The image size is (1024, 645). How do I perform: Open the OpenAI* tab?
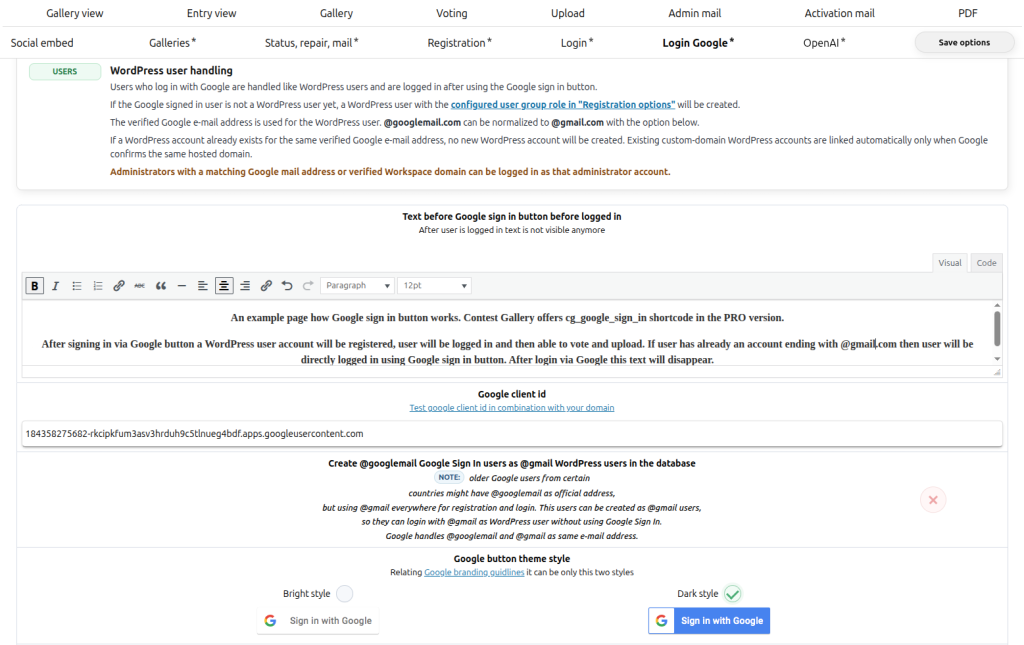click(824, 43)
